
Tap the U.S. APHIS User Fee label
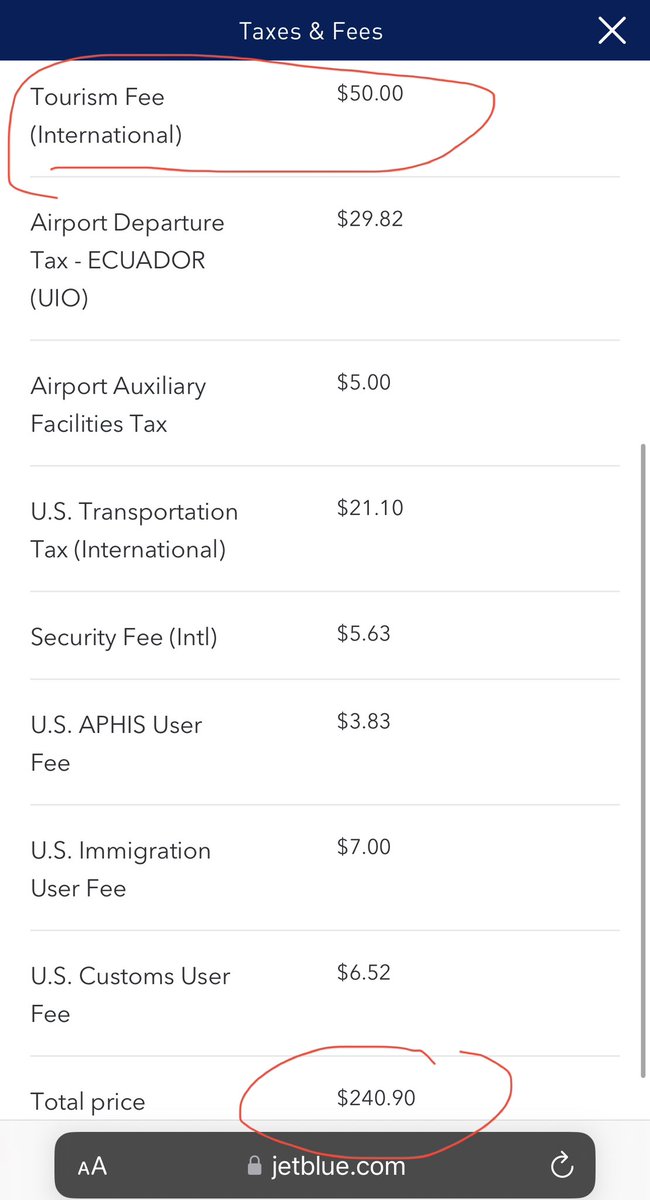(116, 743)
